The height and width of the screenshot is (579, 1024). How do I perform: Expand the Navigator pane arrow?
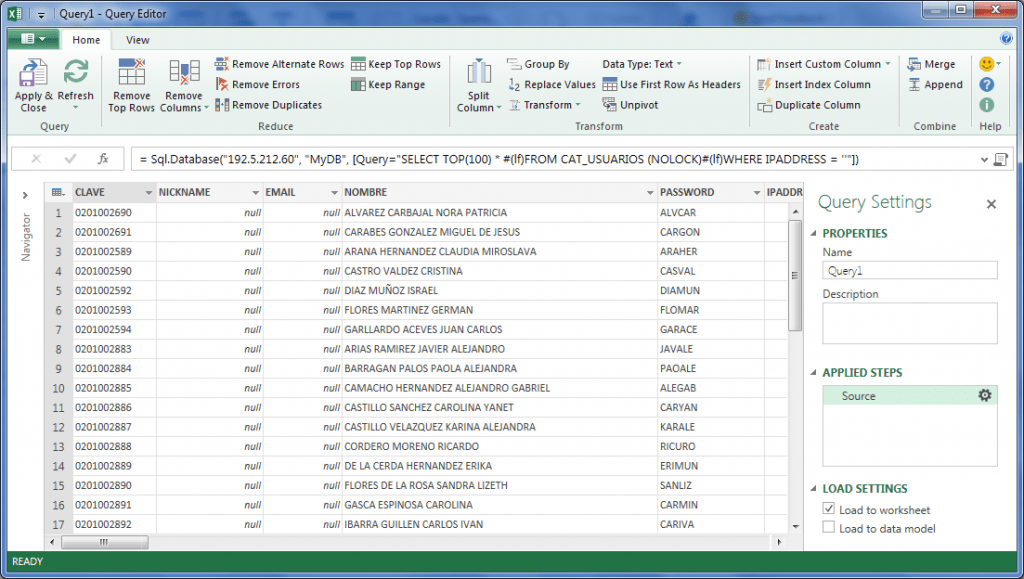(25, 195)
